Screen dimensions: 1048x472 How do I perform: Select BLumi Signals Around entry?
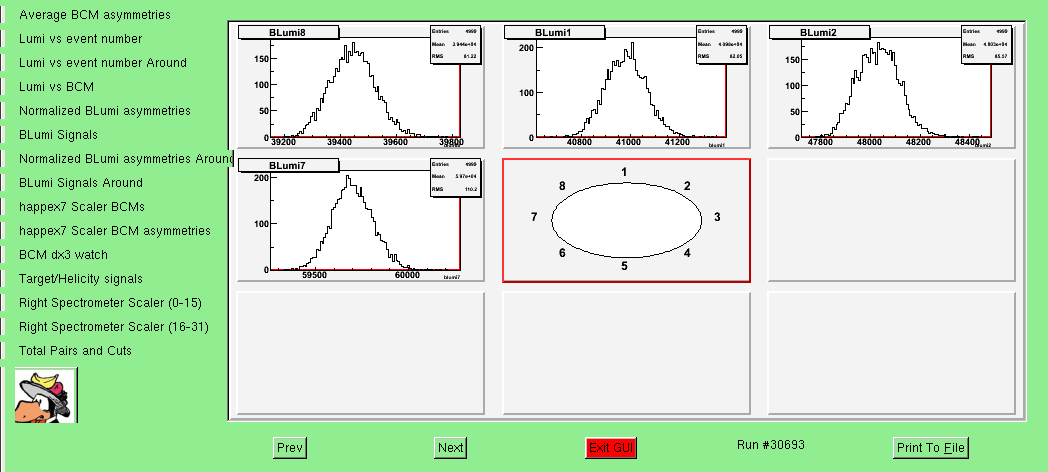coord(80,183)
